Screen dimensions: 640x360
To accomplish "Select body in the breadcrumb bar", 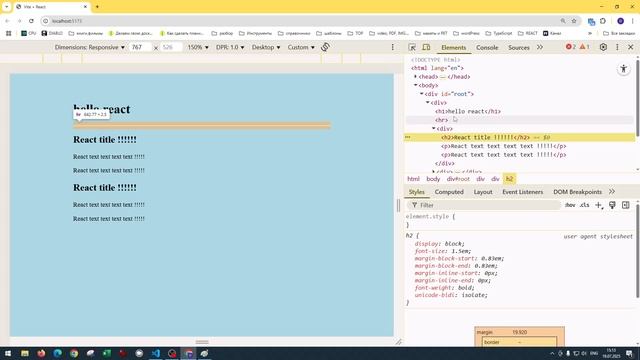I will click(433, 179).
